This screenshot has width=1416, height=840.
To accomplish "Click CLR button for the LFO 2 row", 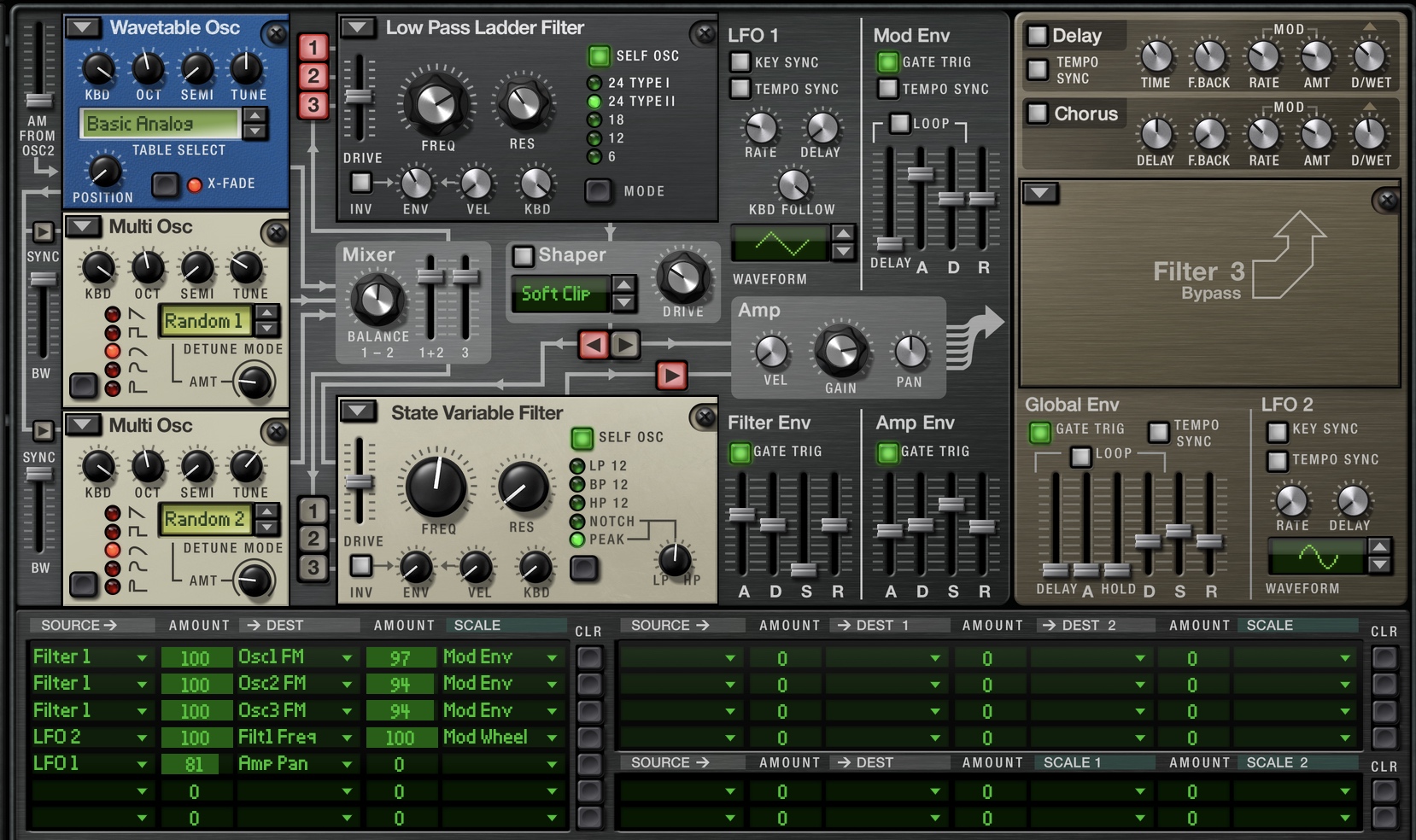I will (589, 738).
